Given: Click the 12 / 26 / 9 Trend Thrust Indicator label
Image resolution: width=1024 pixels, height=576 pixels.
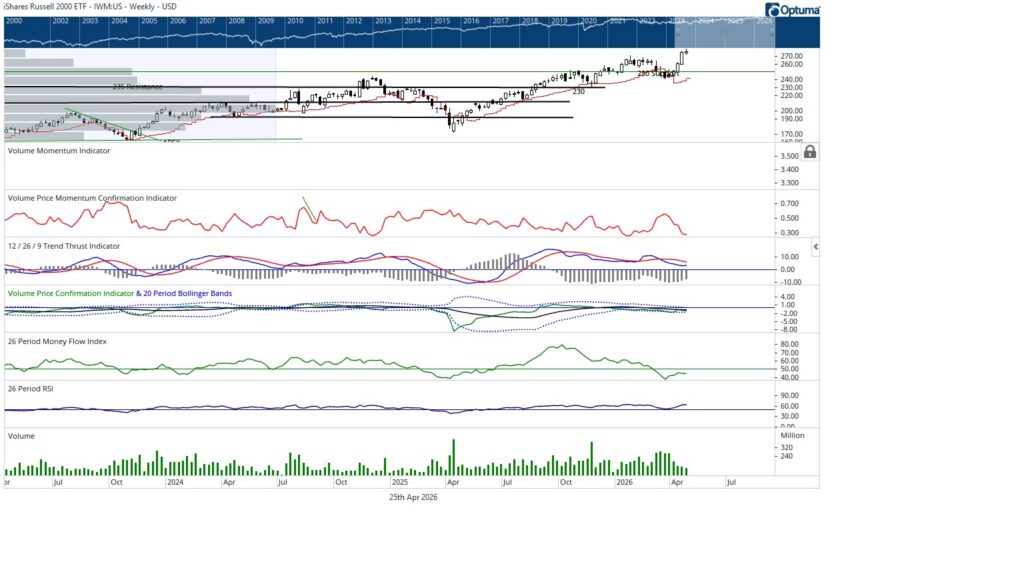Looking at the screenshot, I should pos(64,245).
